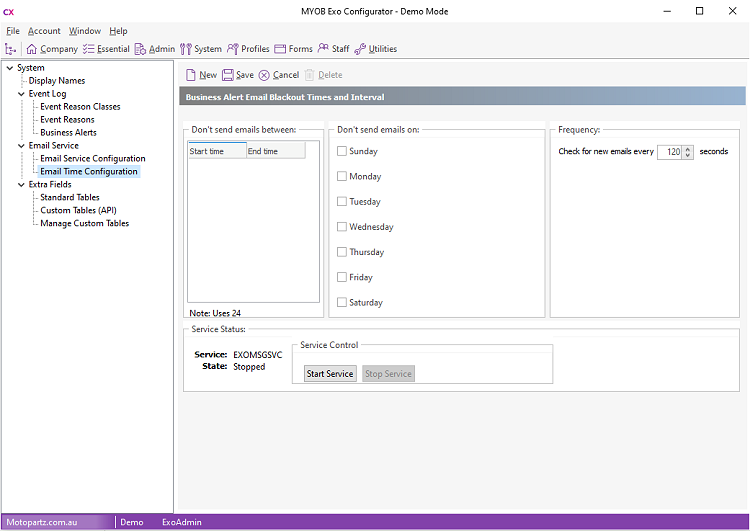Open the Admin toolbar icon
The height and width of the screenshot is (531, 750).
(140, 49)
